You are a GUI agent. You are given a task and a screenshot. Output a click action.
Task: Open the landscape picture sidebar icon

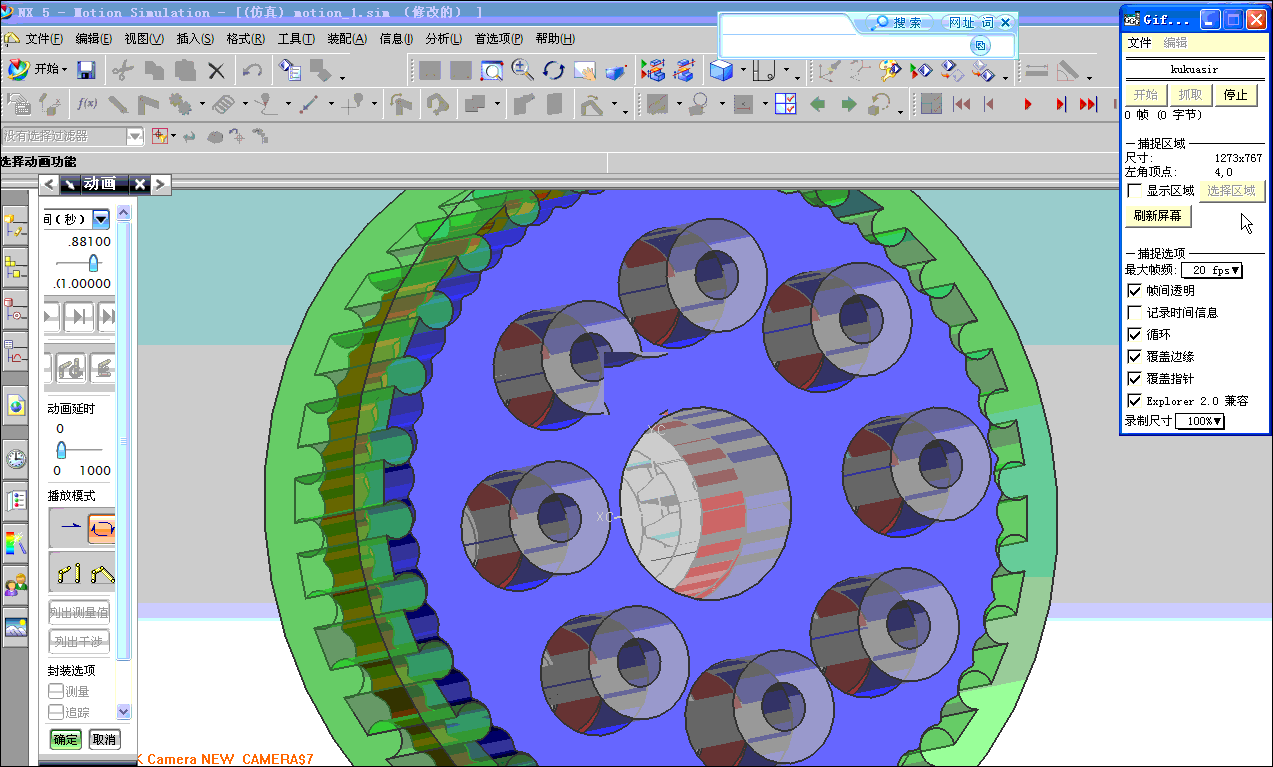(15, 627)
